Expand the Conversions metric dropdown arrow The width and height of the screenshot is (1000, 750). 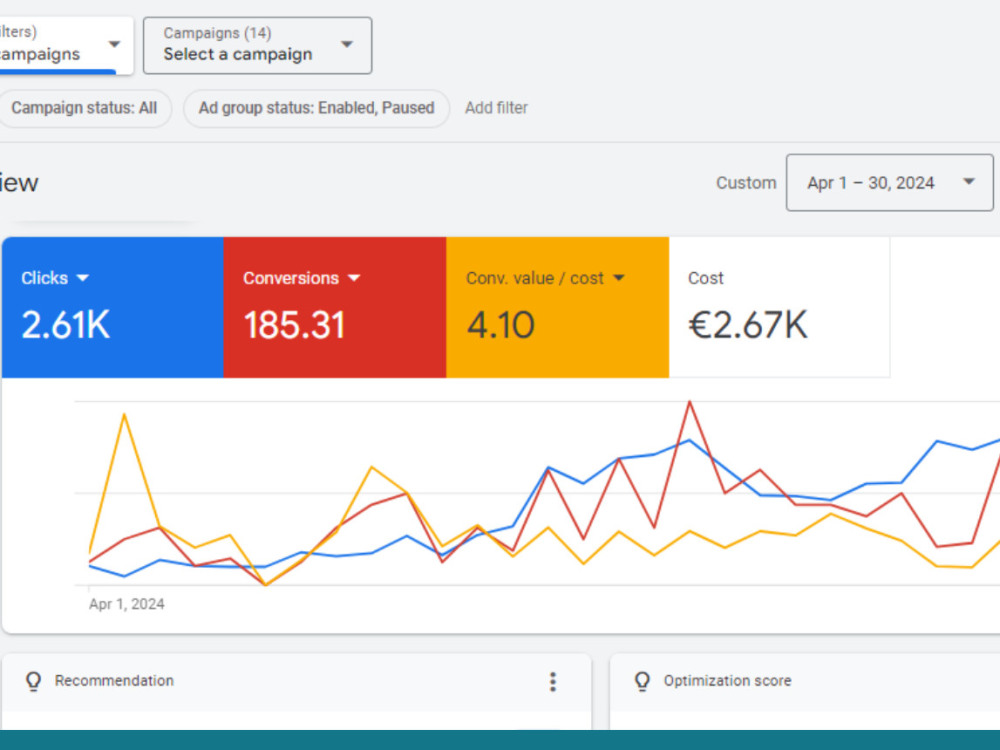coord(354,278)
